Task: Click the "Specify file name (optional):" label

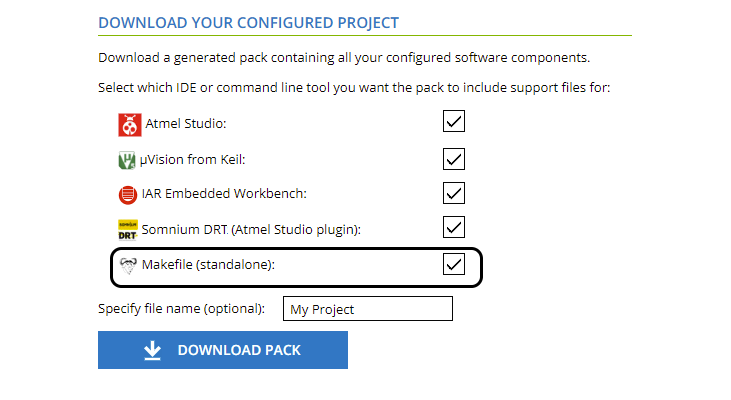Action: (181, 308)
